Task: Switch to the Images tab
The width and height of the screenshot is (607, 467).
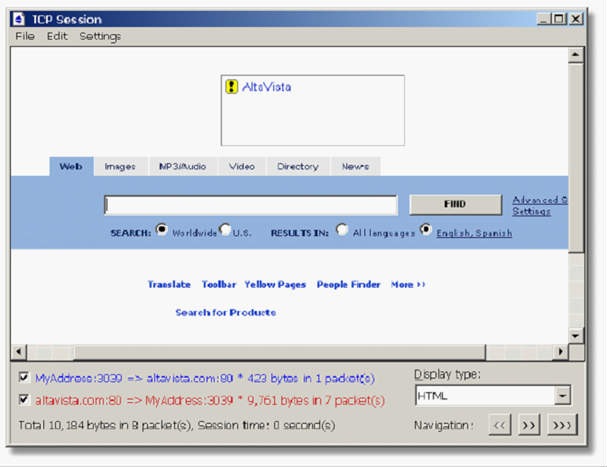Action: [120, 167]
